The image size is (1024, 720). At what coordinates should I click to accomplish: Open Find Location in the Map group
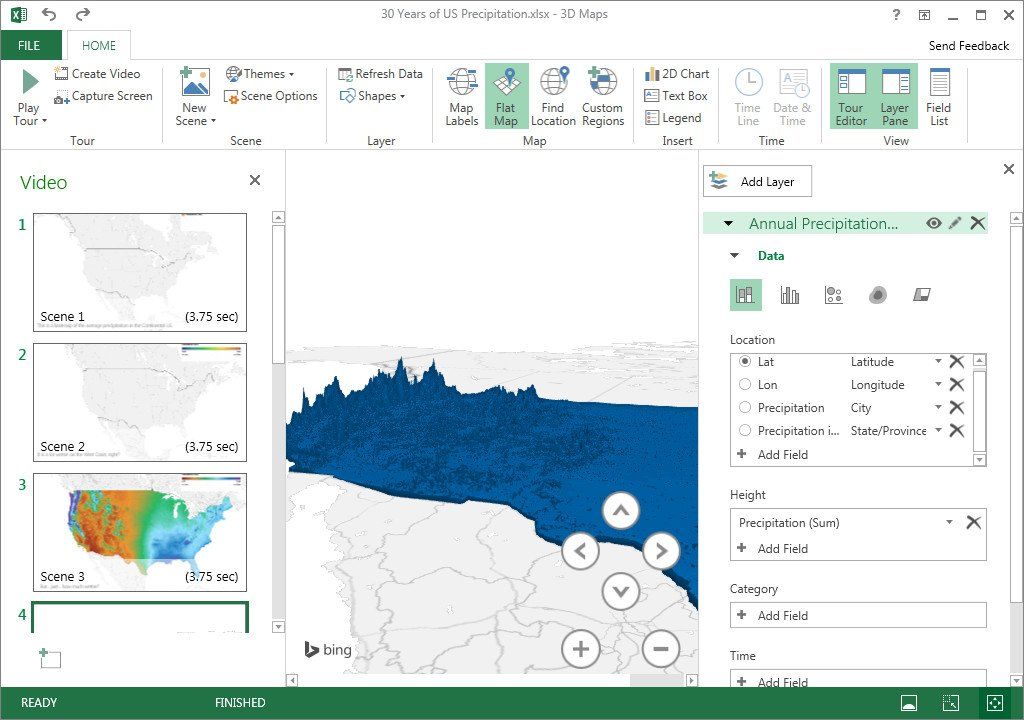pos(553,96)
